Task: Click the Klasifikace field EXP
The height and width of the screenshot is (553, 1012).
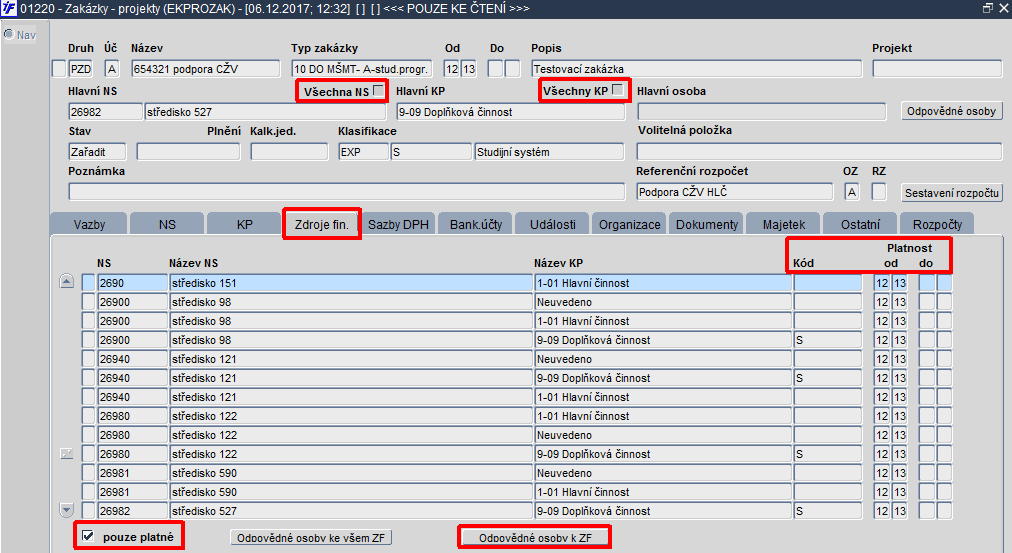Action: (363, 152)
